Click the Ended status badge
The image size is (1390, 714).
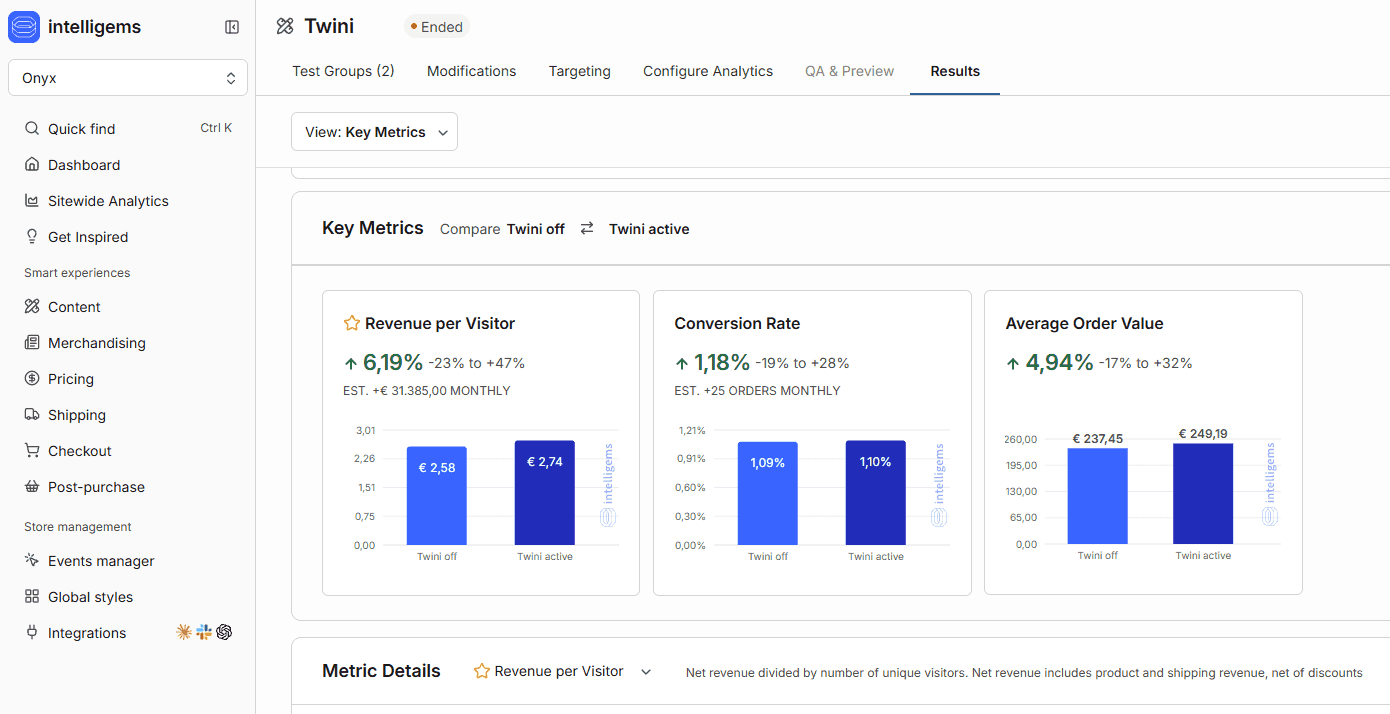coord(437,27)
